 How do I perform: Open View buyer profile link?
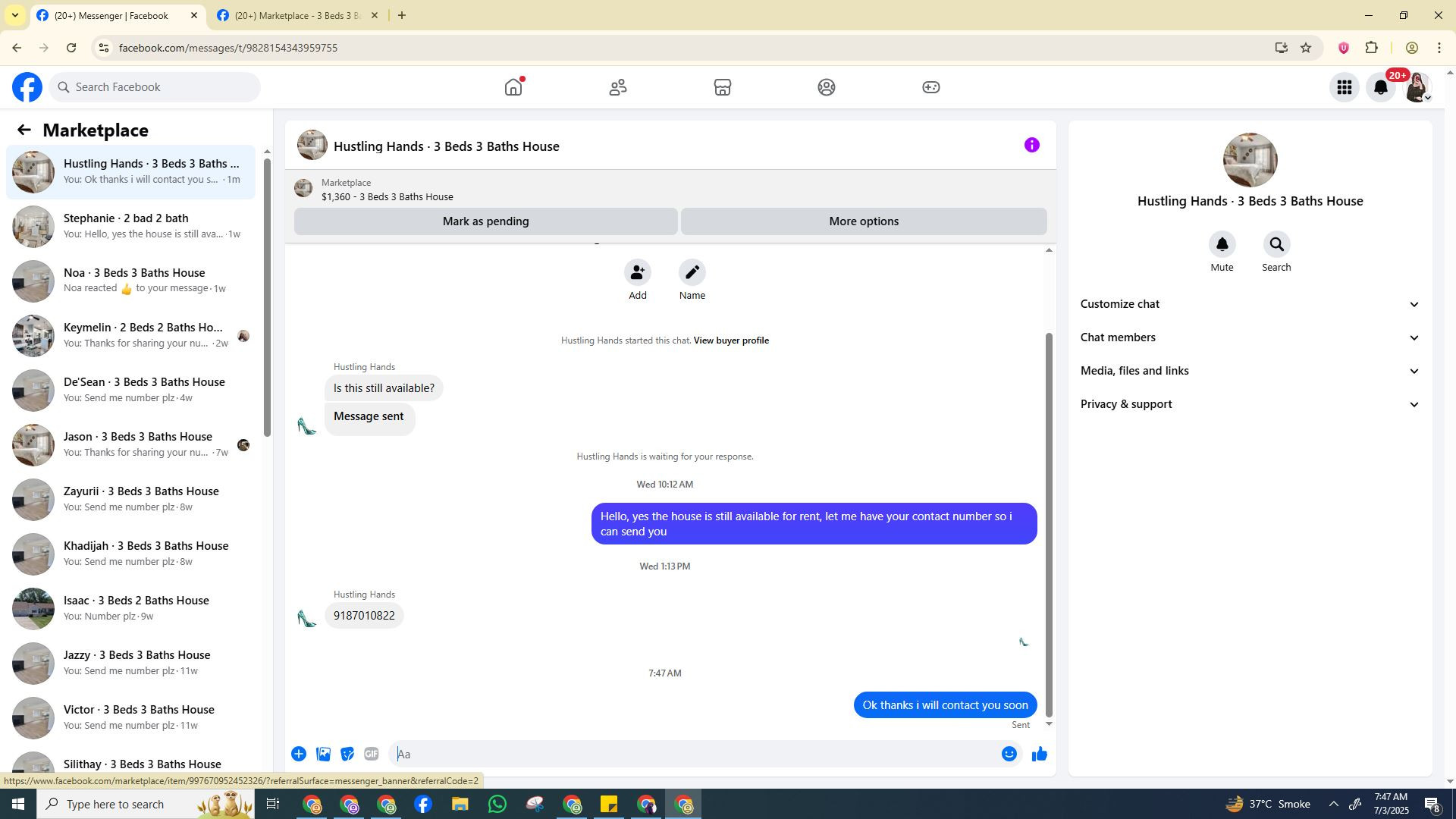731,340
